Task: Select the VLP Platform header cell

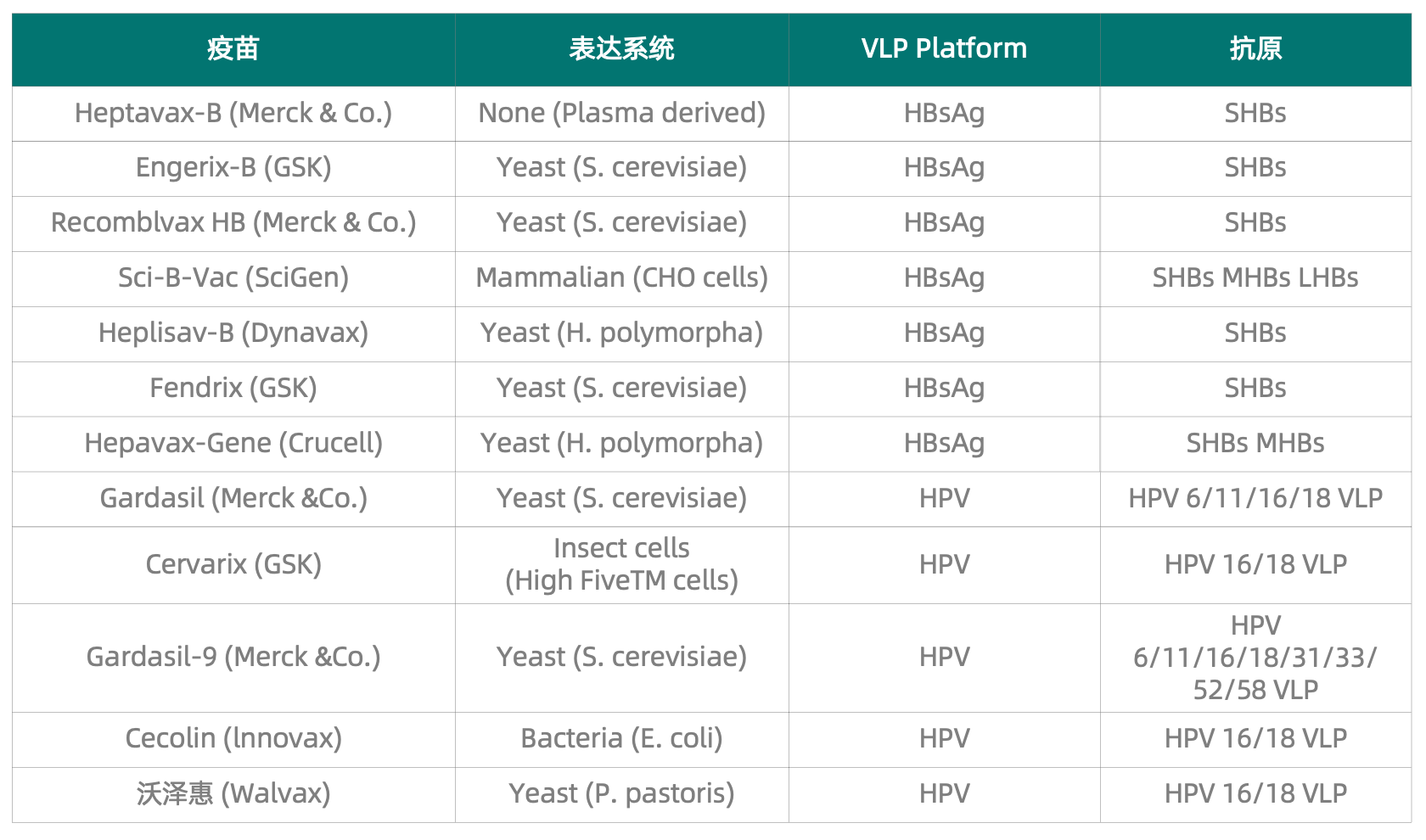Action: pos(944,49)
